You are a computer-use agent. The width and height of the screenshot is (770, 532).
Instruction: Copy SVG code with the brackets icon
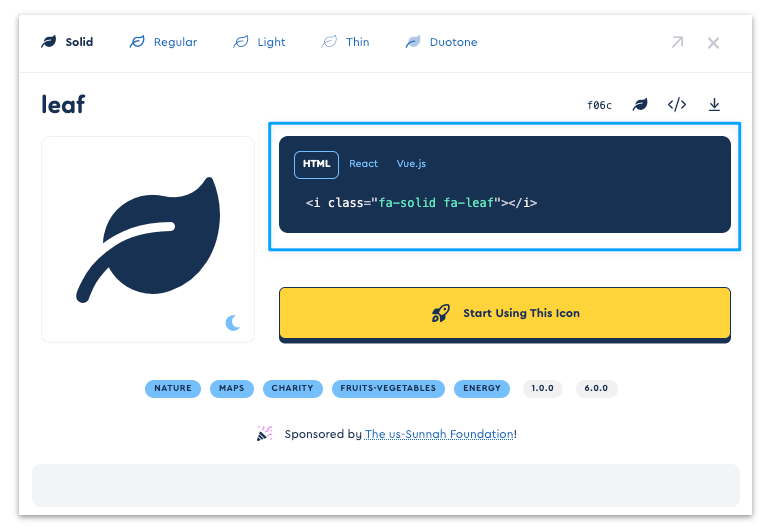click(x=677, y=105)
